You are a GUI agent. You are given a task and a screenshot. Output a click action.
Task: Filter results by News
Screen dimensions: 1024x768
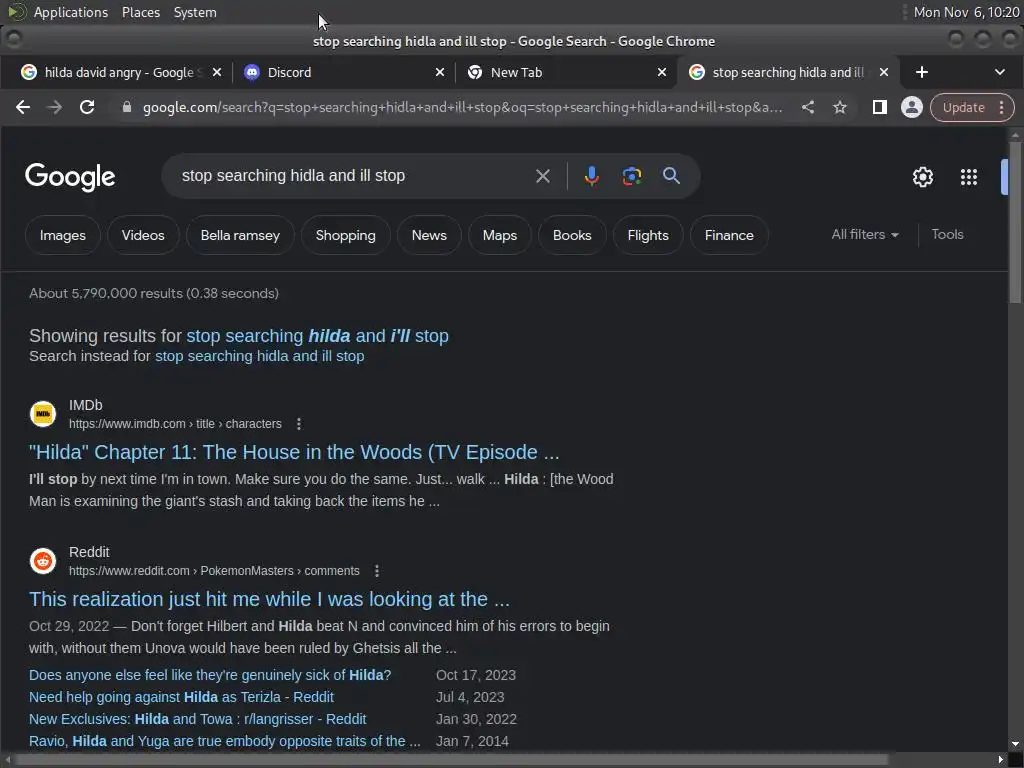pos(429,235)
